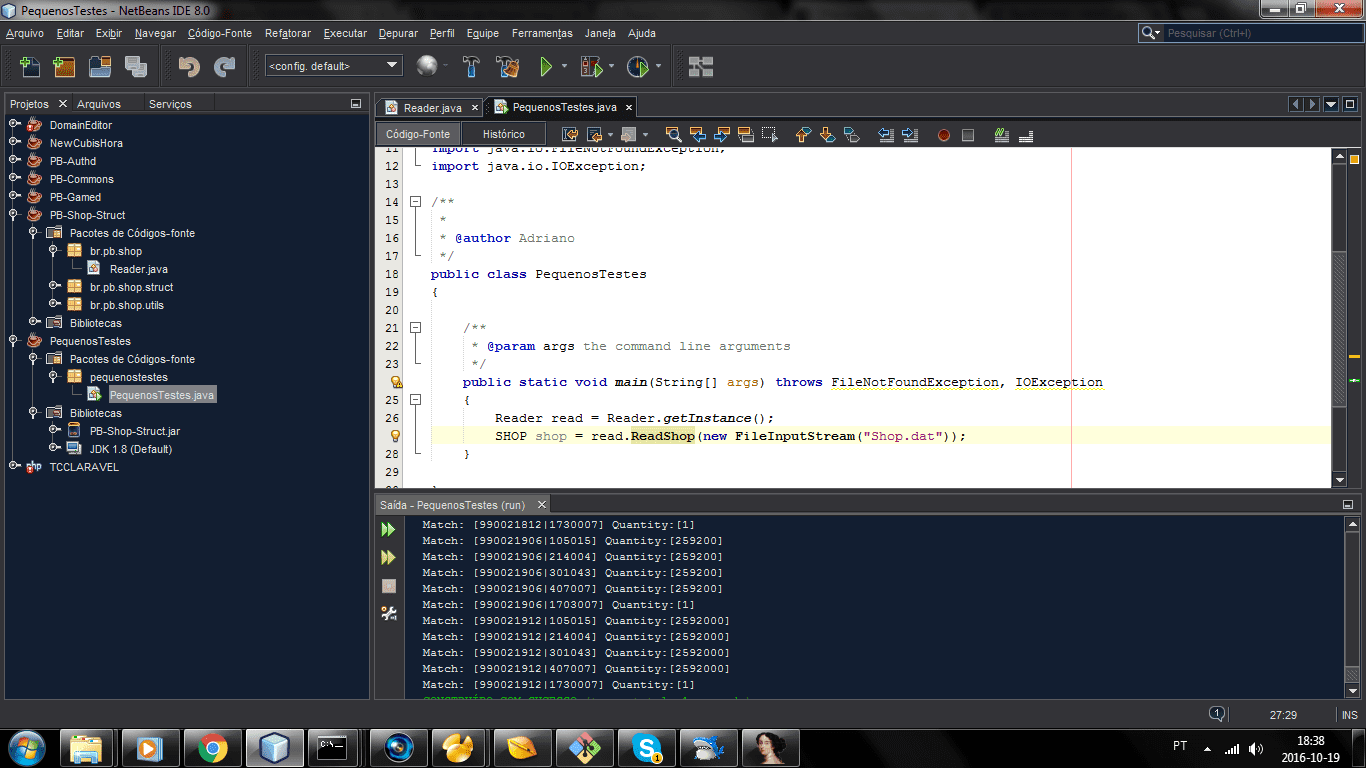Open the Arquivo menu

point(25,33)
